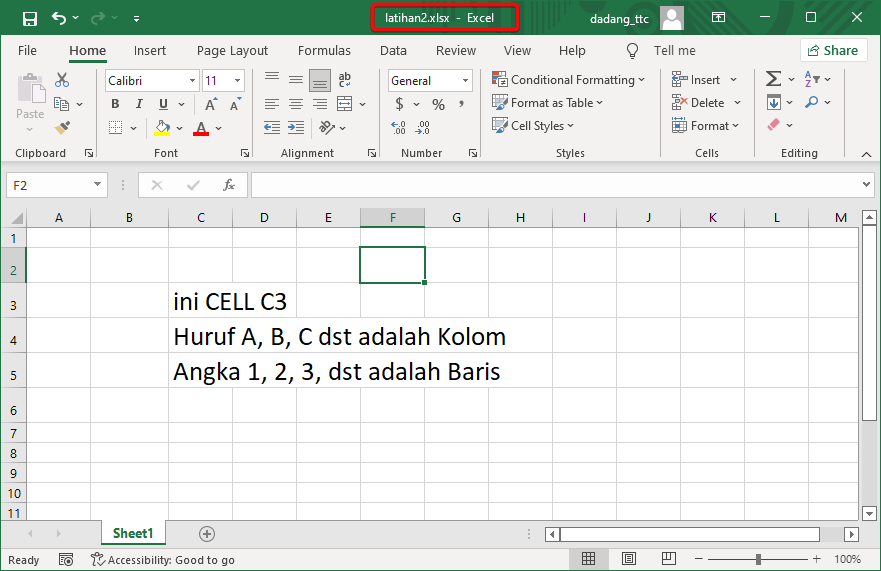Open the General number format dropdown
881x571 pixels.
click(x=465, y=80)
